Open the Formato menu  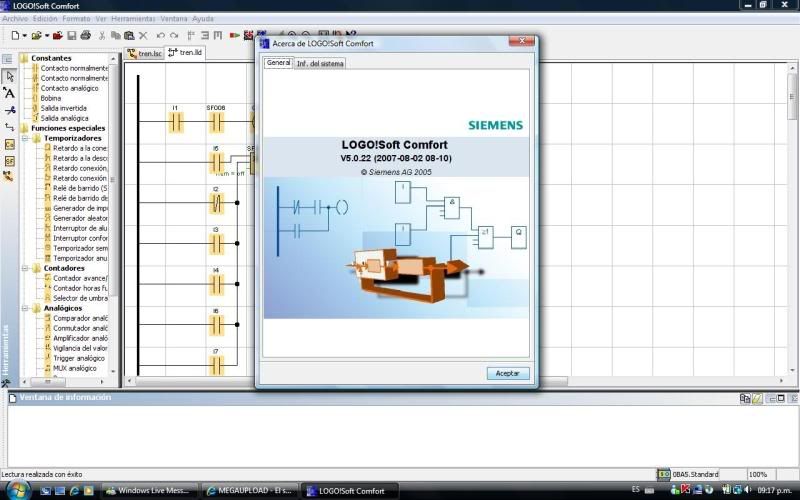pos(76,19)
